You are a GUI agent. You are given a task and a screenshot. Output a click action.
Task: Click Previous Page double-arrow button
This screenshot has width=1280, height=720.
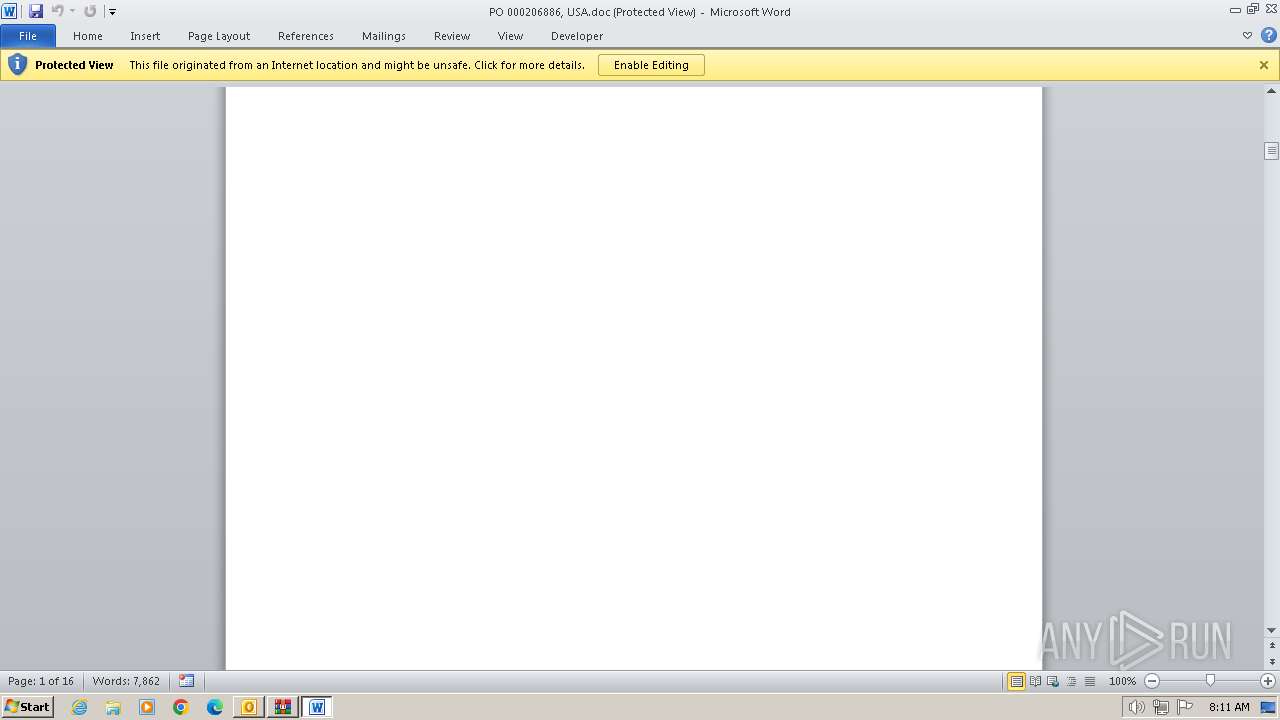coord(1271,645)
